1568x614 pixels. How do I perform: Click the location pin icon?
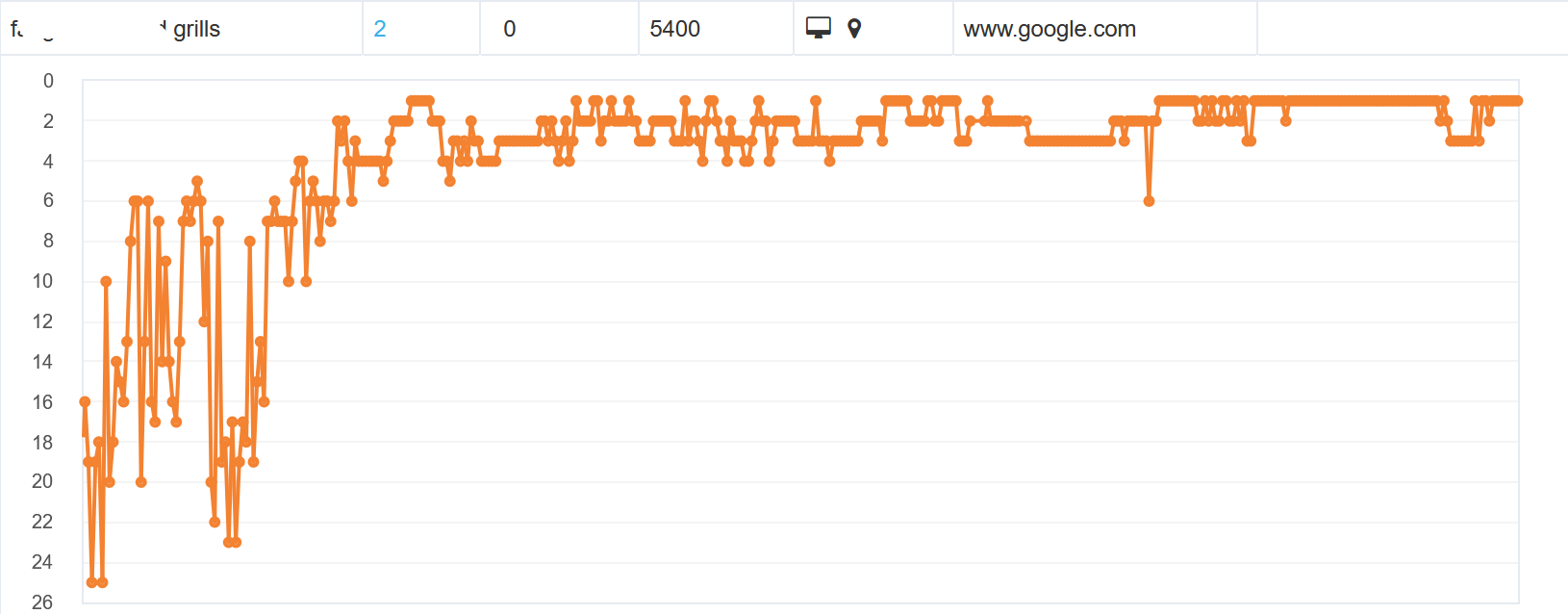click(854, 29)
